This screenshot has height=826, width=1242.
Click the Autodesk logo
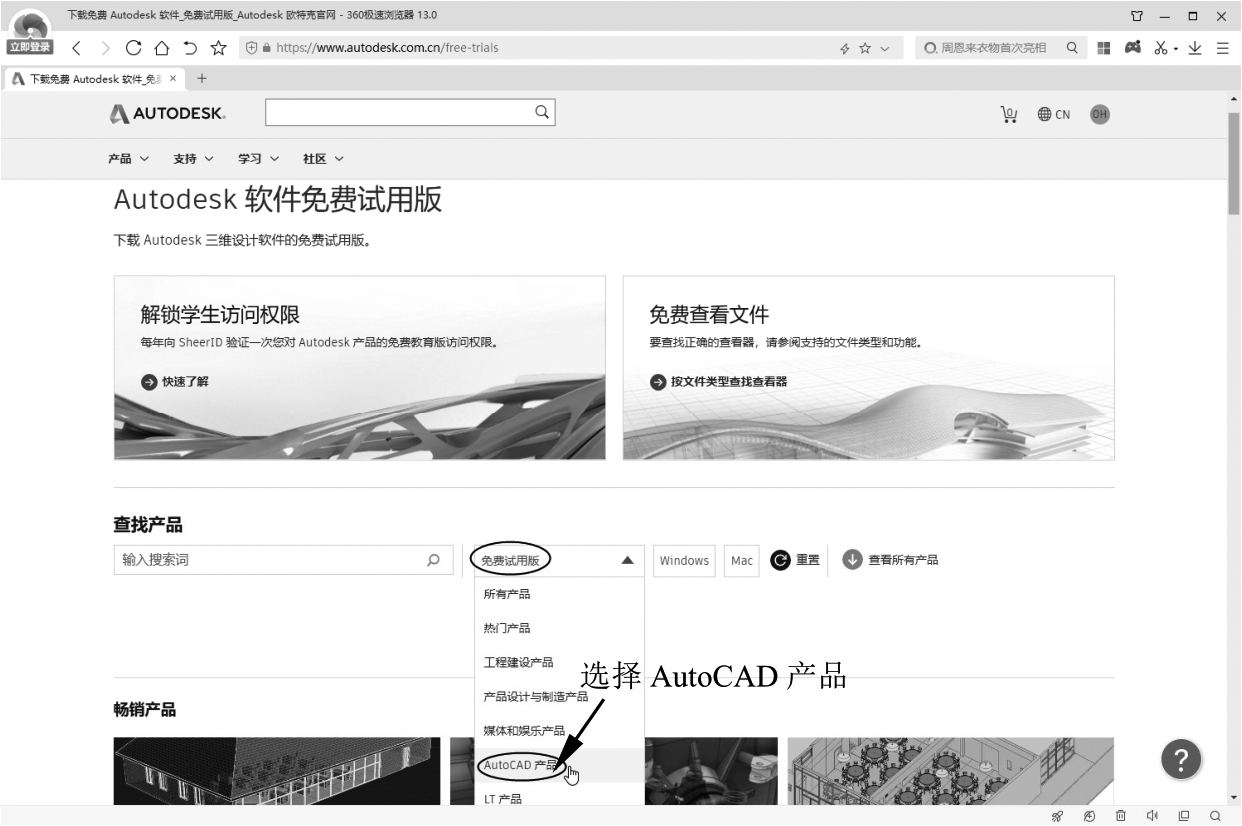(167, 114)
